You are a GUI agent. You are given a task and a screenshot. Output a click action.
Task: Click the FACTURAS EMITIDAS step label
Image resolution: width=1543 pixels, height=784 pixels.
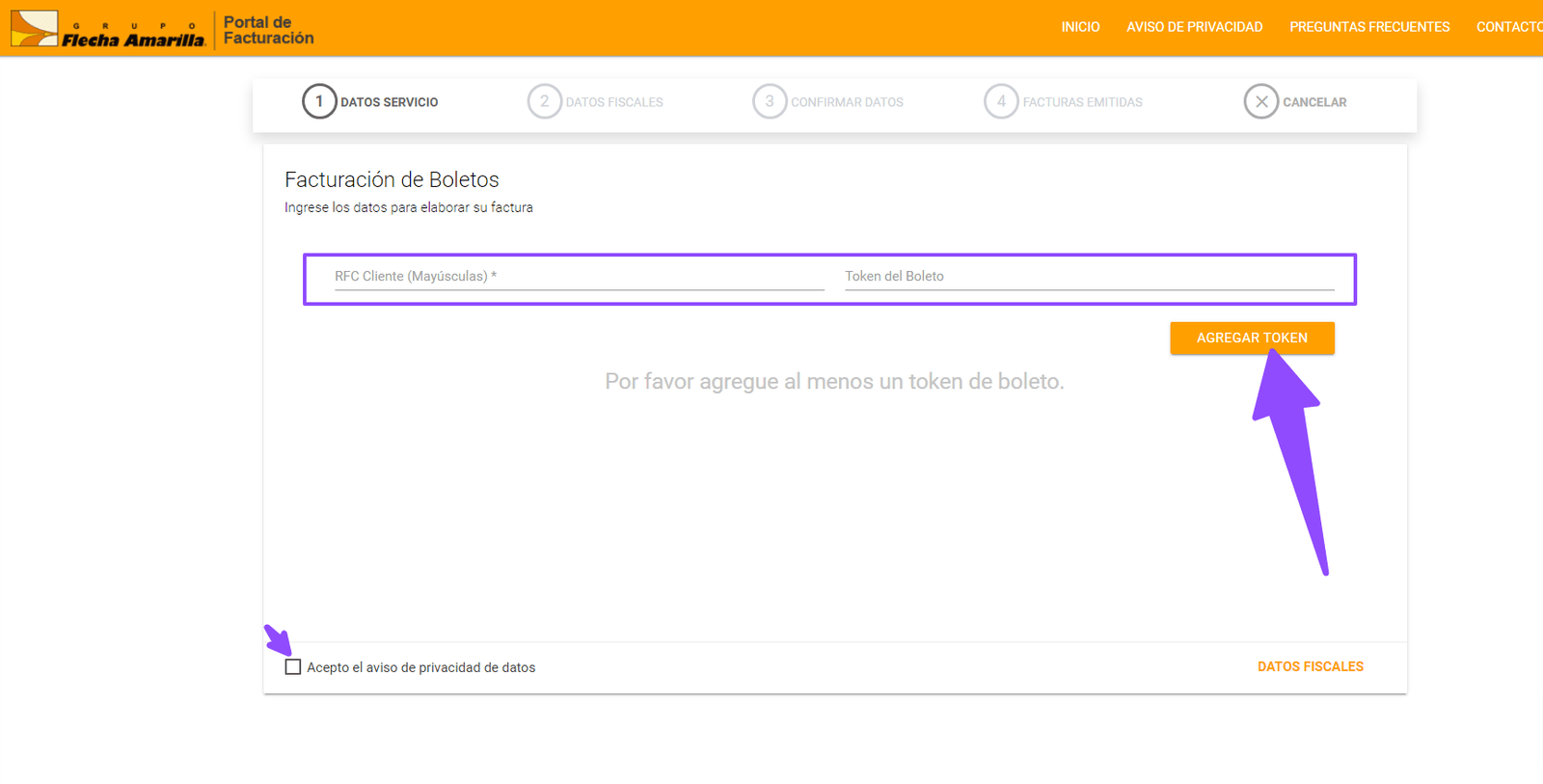[1083, 102]
